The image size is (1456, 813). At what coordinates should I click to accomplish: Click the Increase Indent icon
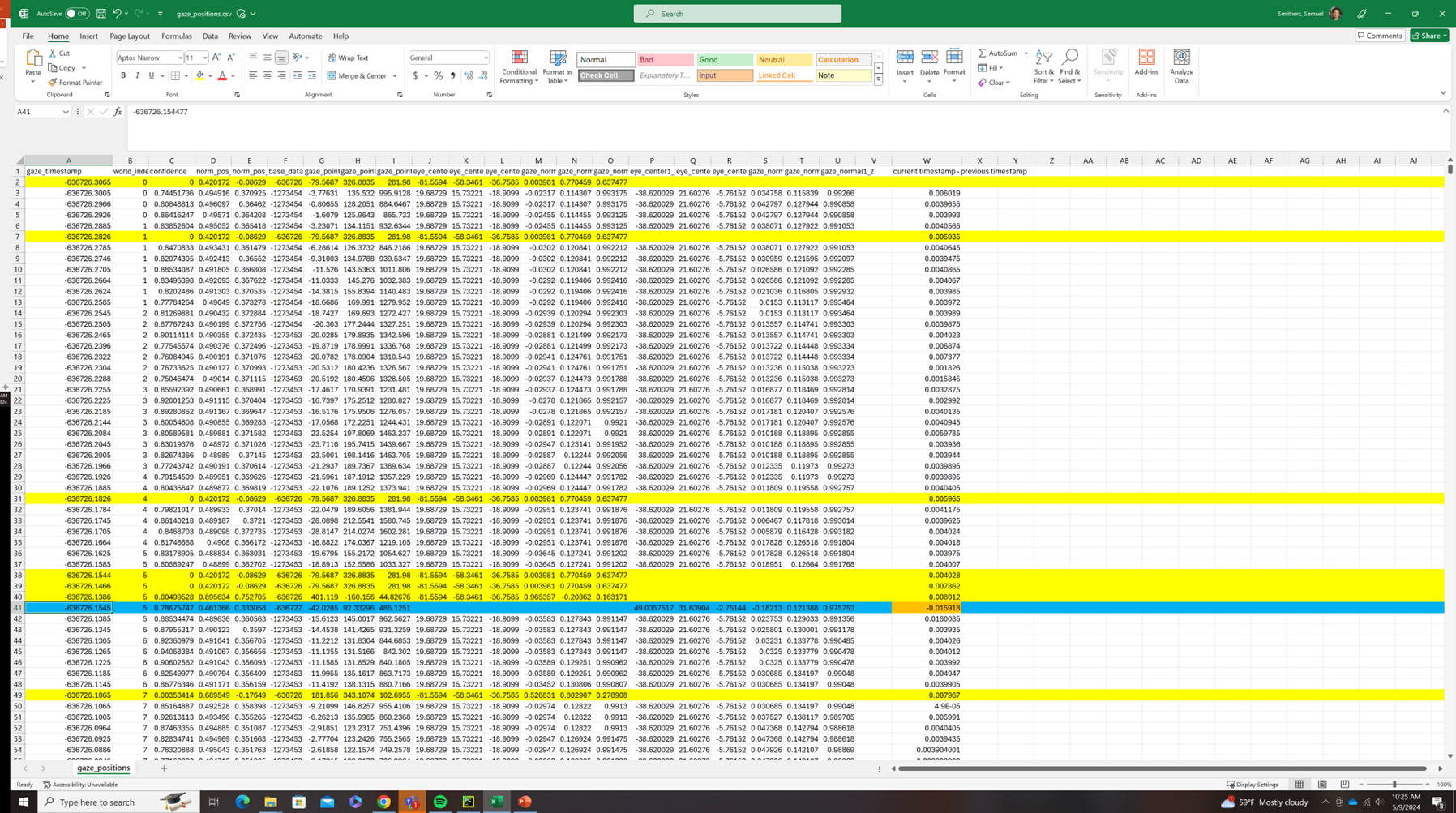(x=312, y=75)
